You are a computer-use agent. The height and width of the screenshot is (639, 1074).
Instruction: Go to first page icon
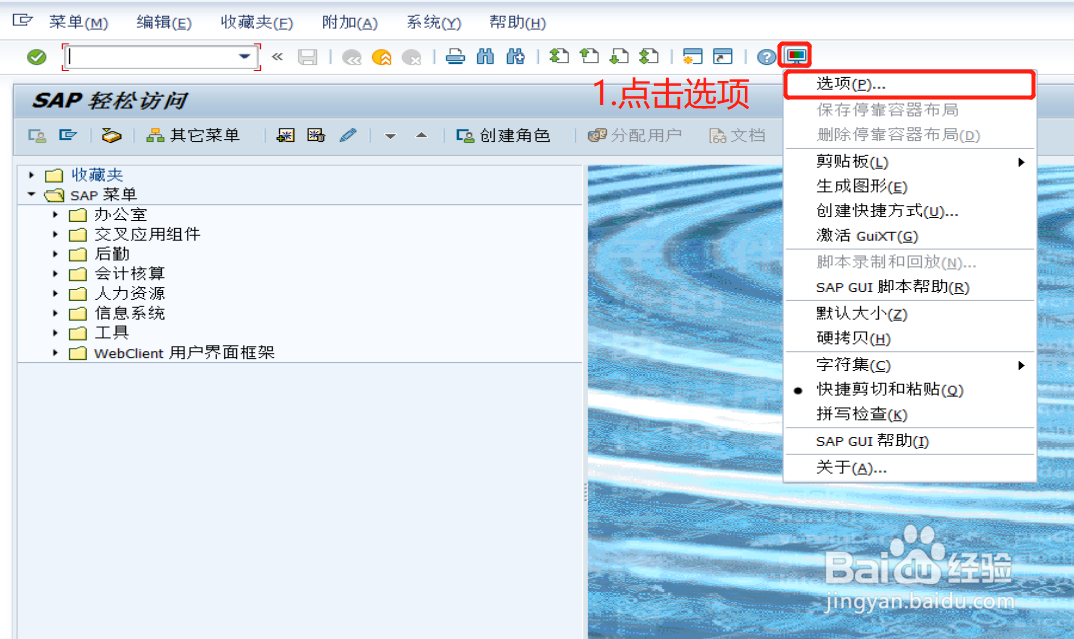coord(559,56)
